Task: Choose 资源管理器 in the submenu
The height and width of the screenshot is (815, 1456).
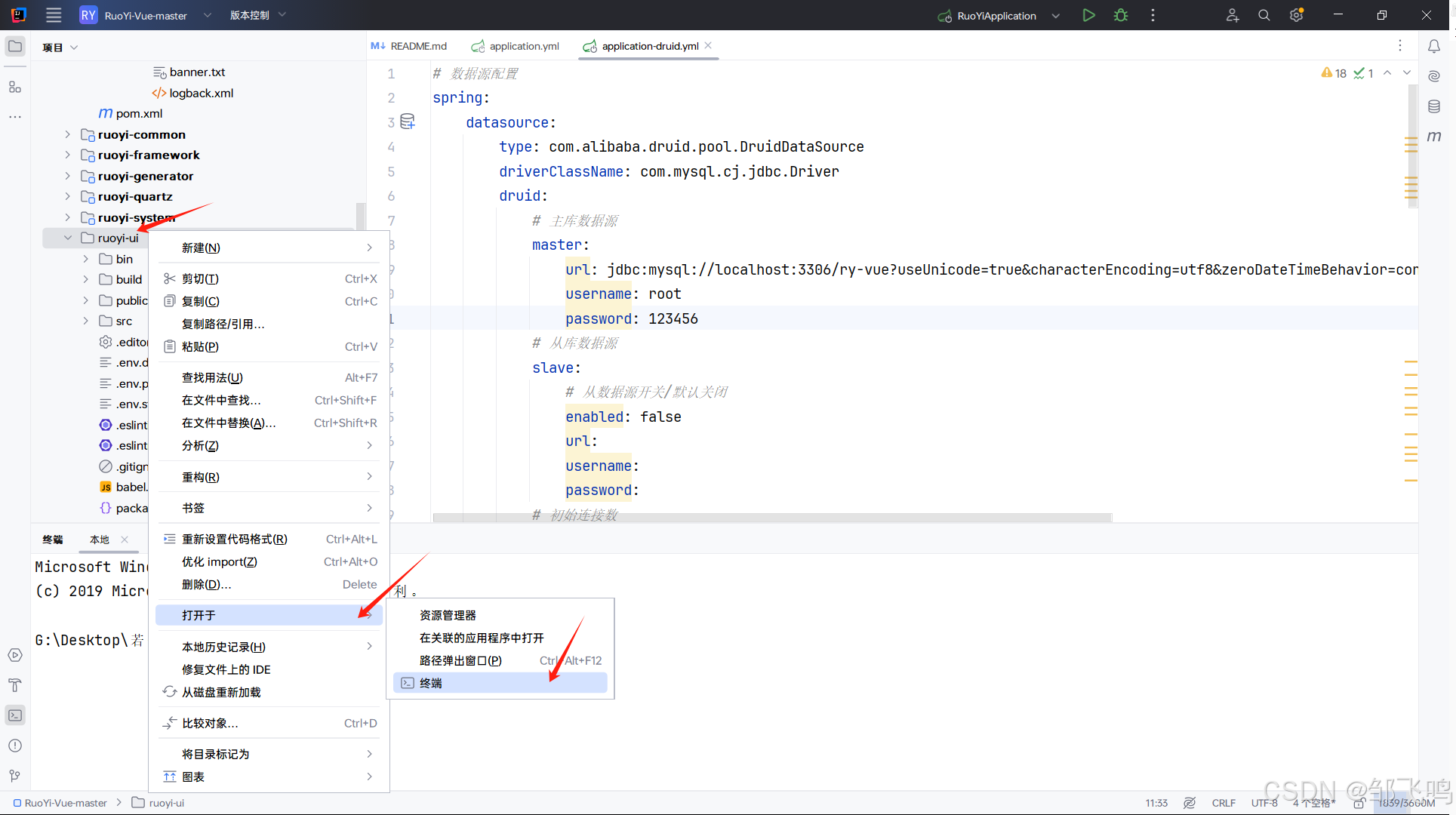Action: 500,615
